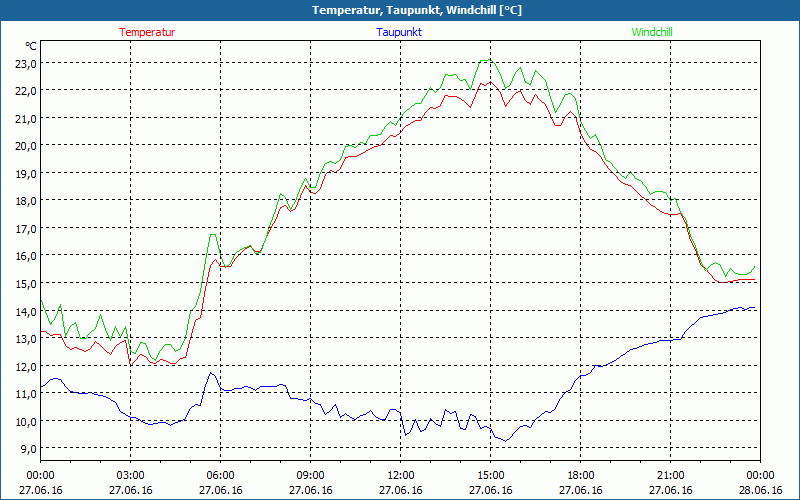Click the 09:00 time axis label
This screenshot has width=800, height=500.
coord(310,476)
